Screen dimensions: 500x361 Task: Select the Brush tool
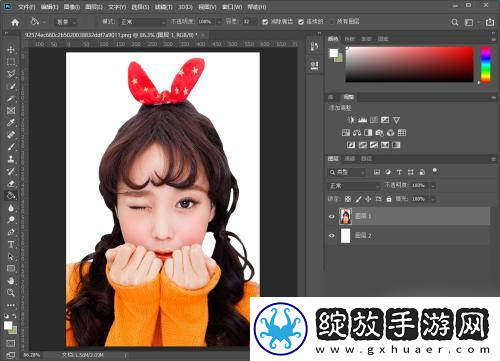click(11, 147)
